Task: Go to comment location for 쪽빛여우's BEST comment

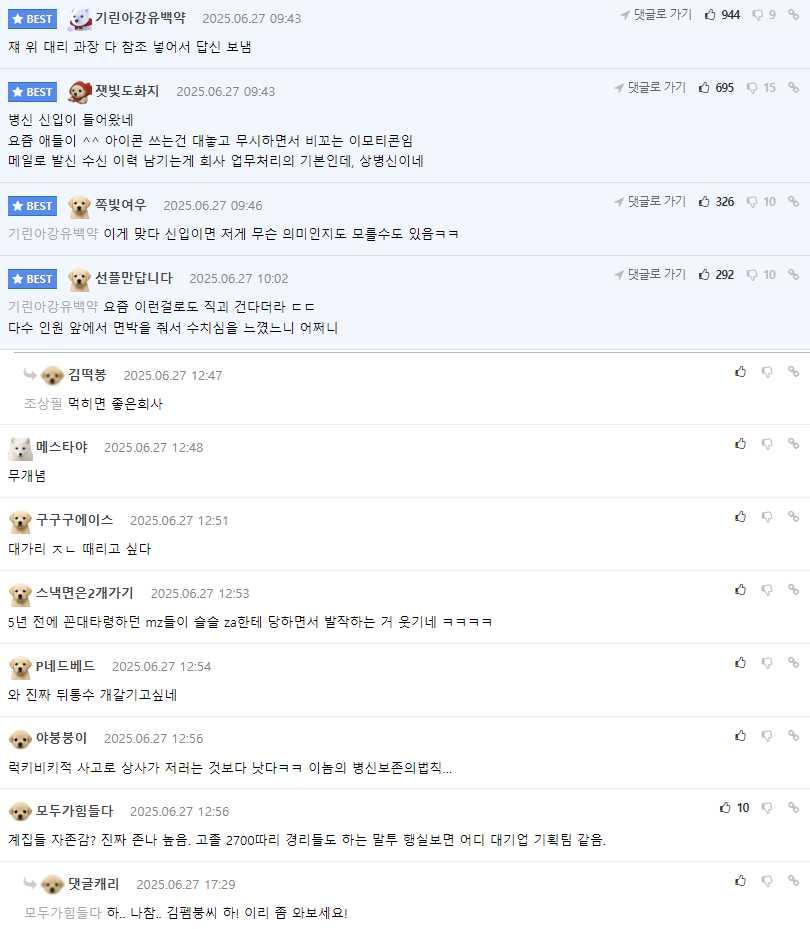Action: [x=651, y=201]
